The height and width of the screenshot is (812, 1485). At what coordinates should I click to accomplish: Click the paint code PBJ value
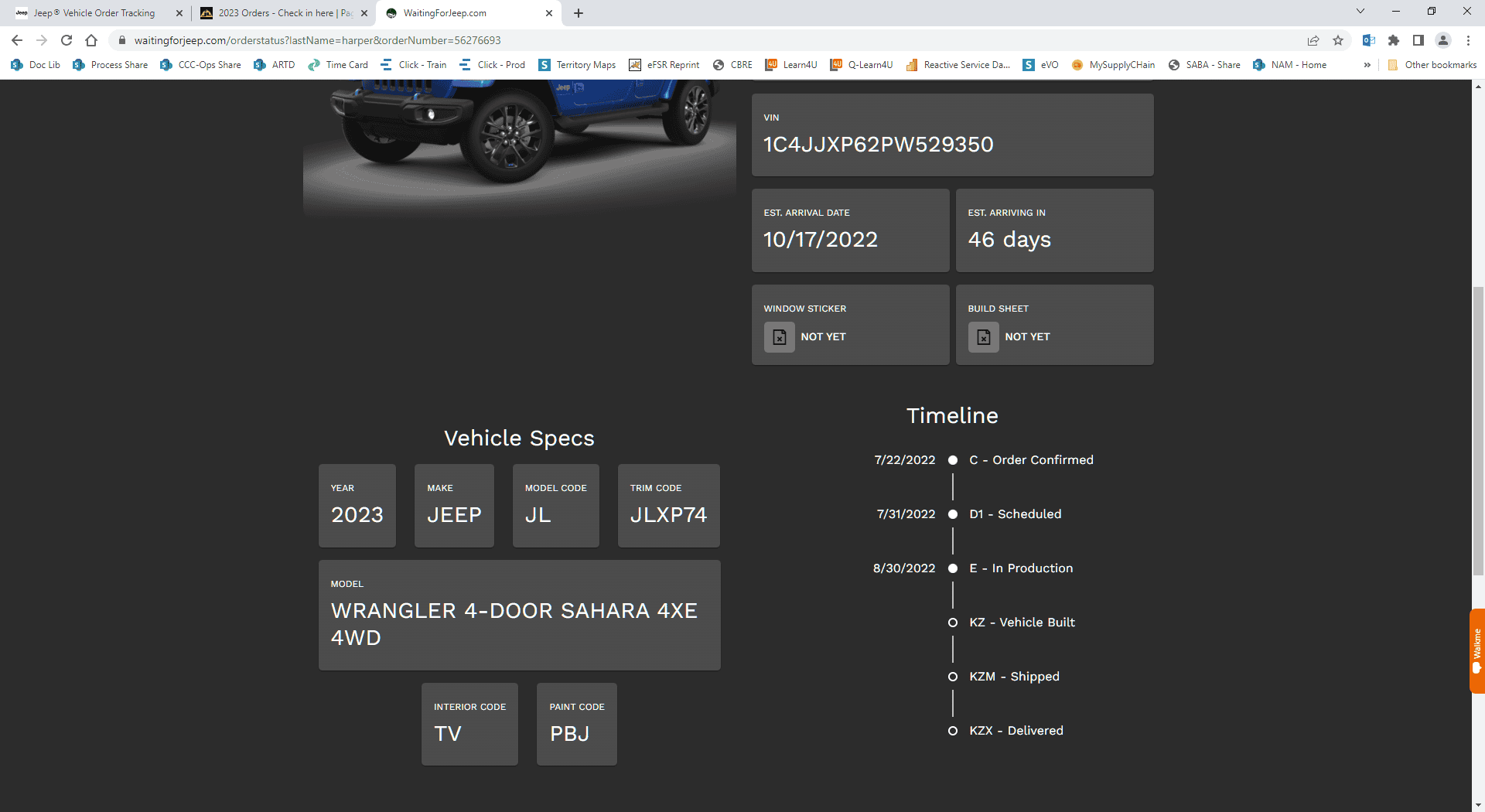tap(569, 734)
